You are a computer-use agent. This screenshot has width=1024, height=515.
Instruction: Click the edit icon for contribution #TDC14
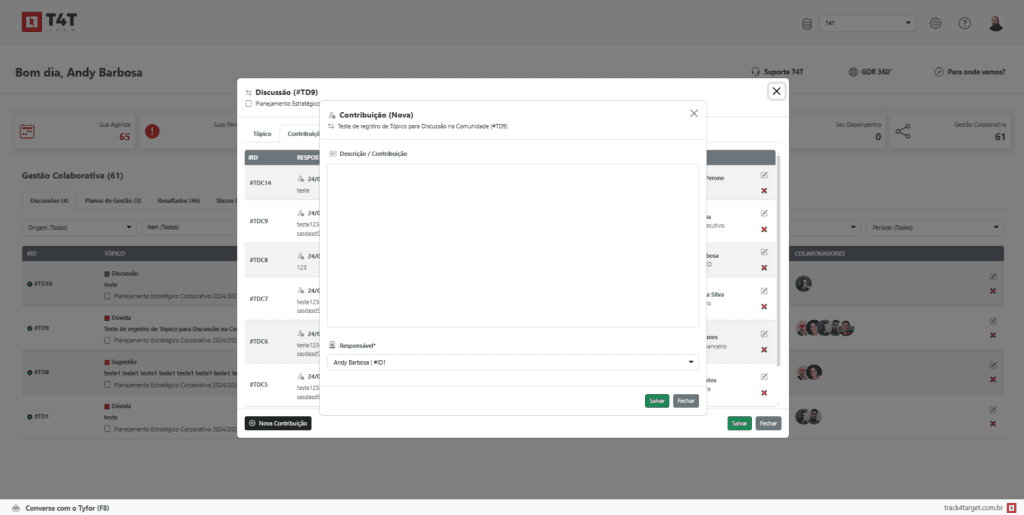click(x=764, y=175)
